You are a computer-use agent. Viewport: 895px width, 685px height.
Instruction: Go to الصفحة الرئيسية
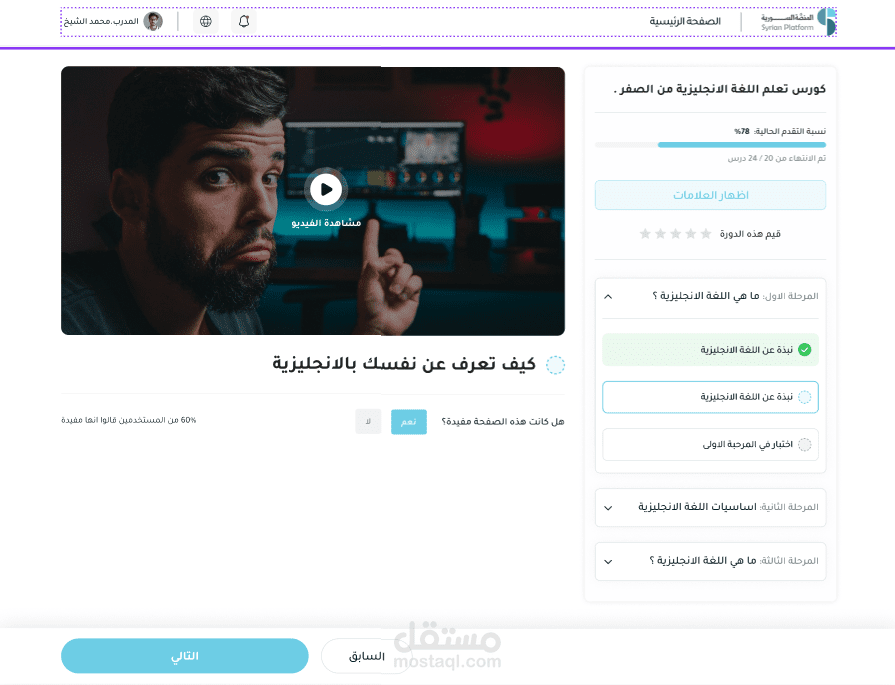685,22
